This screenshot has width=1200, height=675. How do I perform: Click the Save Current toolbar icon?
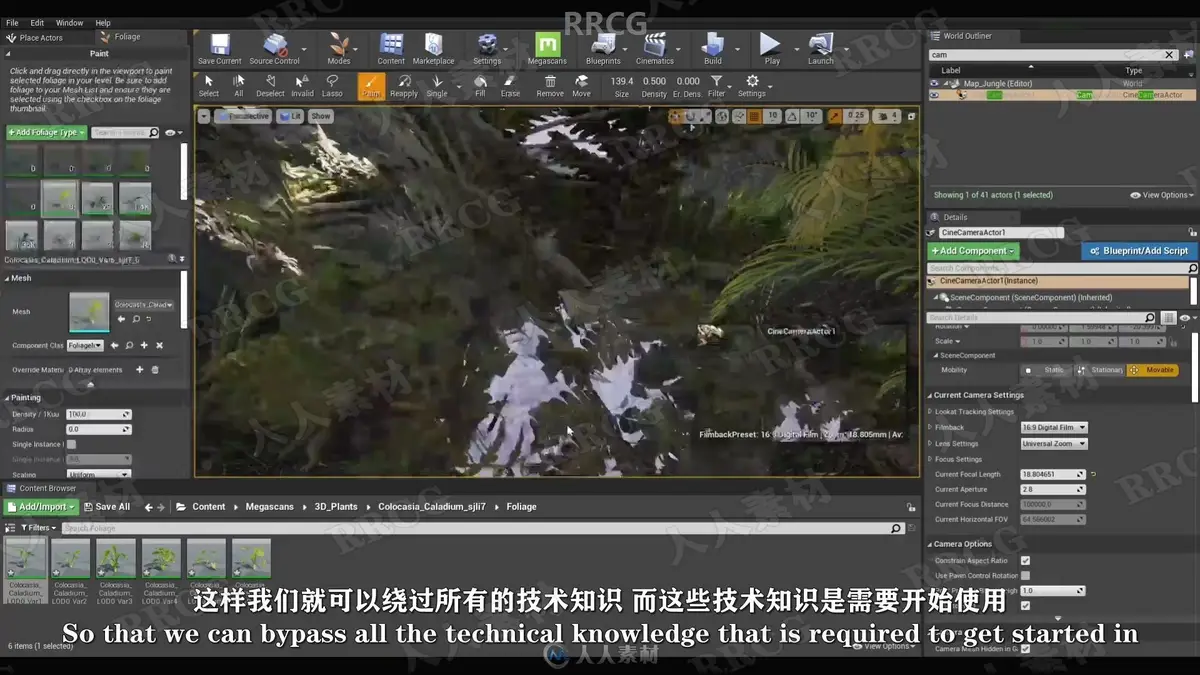tap(219, 48)
